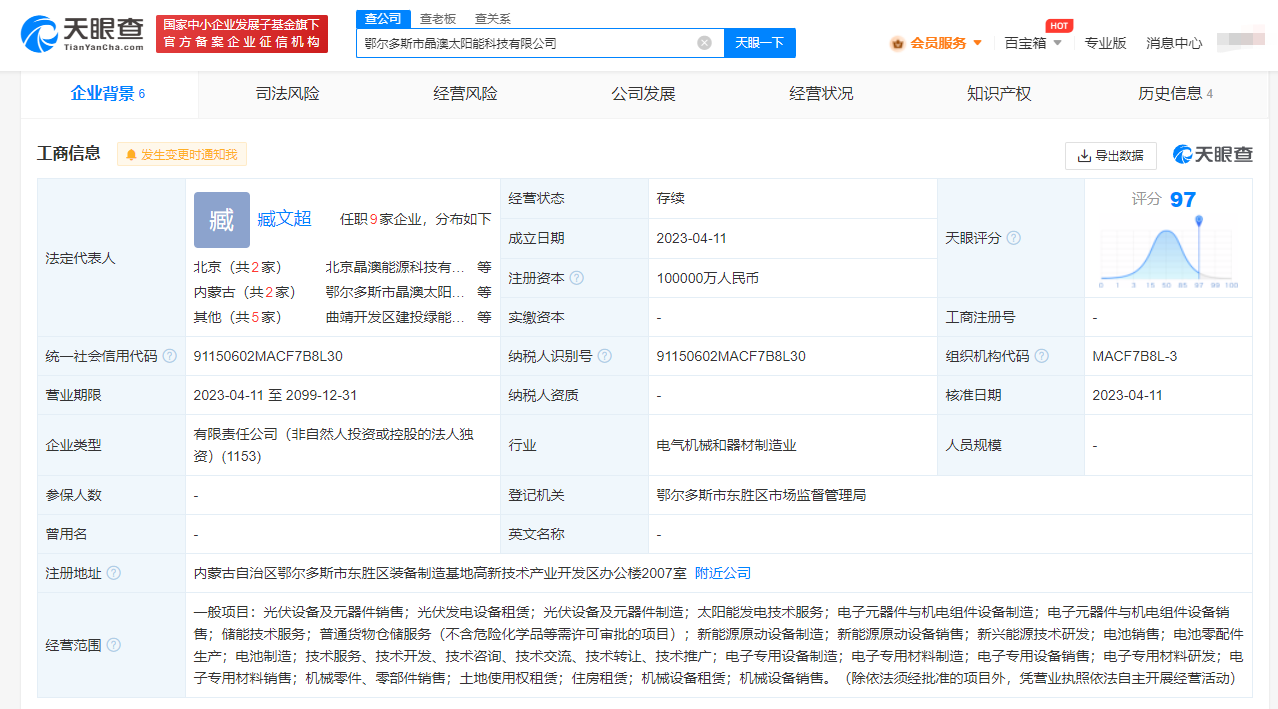Open legal representative 臧文超's profile link

[x=285, y=219]
